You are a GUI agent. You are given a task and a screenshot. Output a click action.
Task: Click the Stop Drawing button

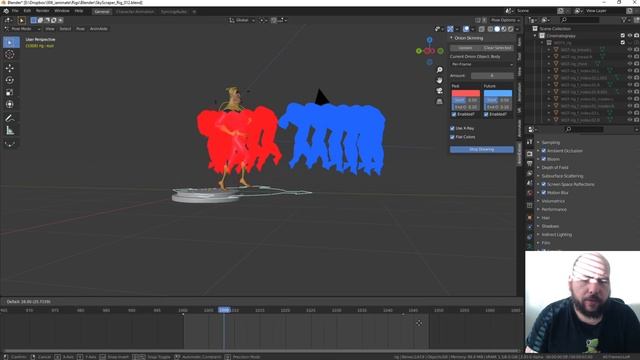point(482,149)
